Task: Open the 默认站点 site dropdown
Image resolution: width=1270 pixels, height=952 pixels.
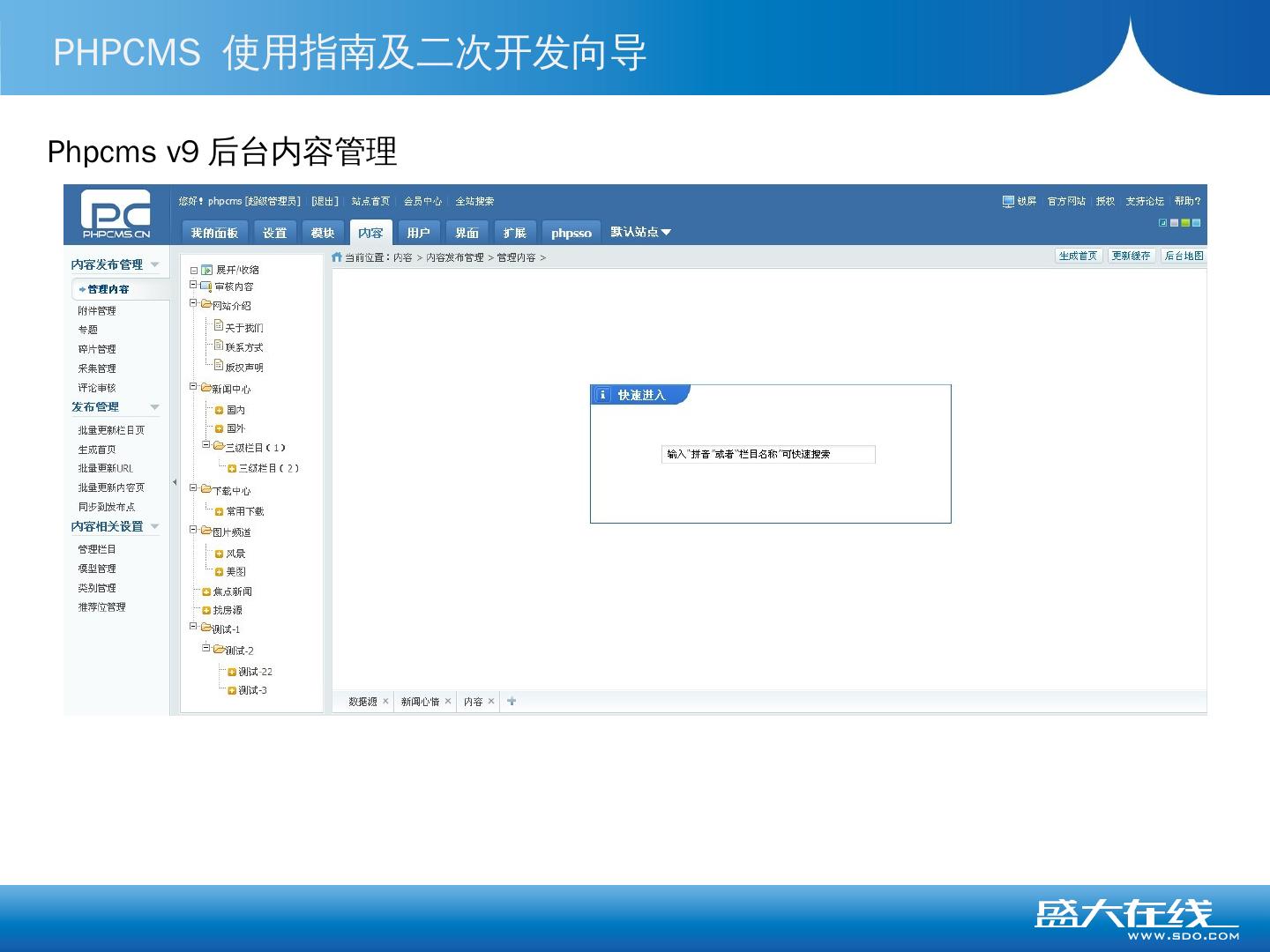Action: [641, 232]
